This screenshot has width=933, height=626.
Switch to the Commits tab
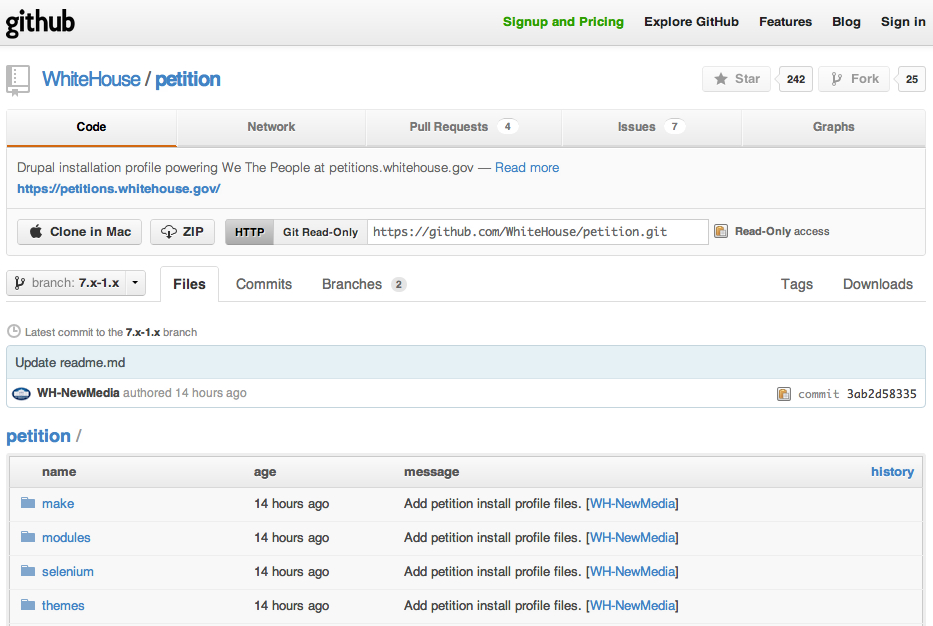coord(263,284)
